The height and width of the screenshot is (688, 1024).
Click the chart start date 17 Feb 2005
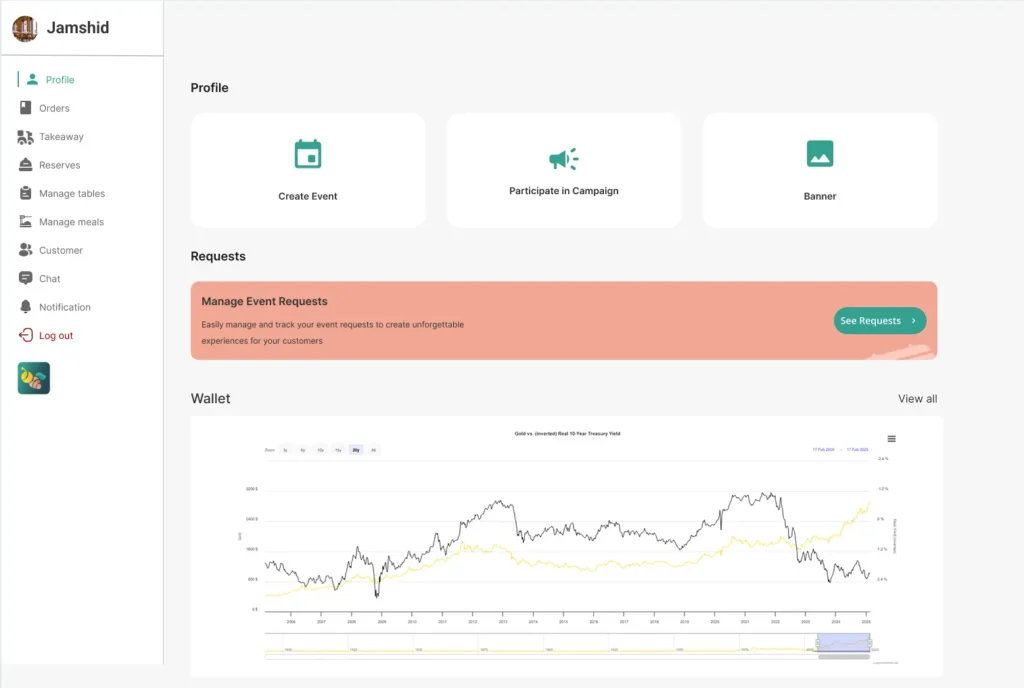click(823, 449)
